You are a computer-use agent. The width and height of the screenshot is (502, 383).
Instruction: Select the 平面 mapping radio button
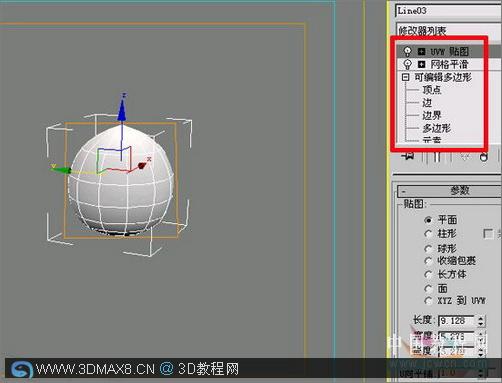(x=429, y=220)
